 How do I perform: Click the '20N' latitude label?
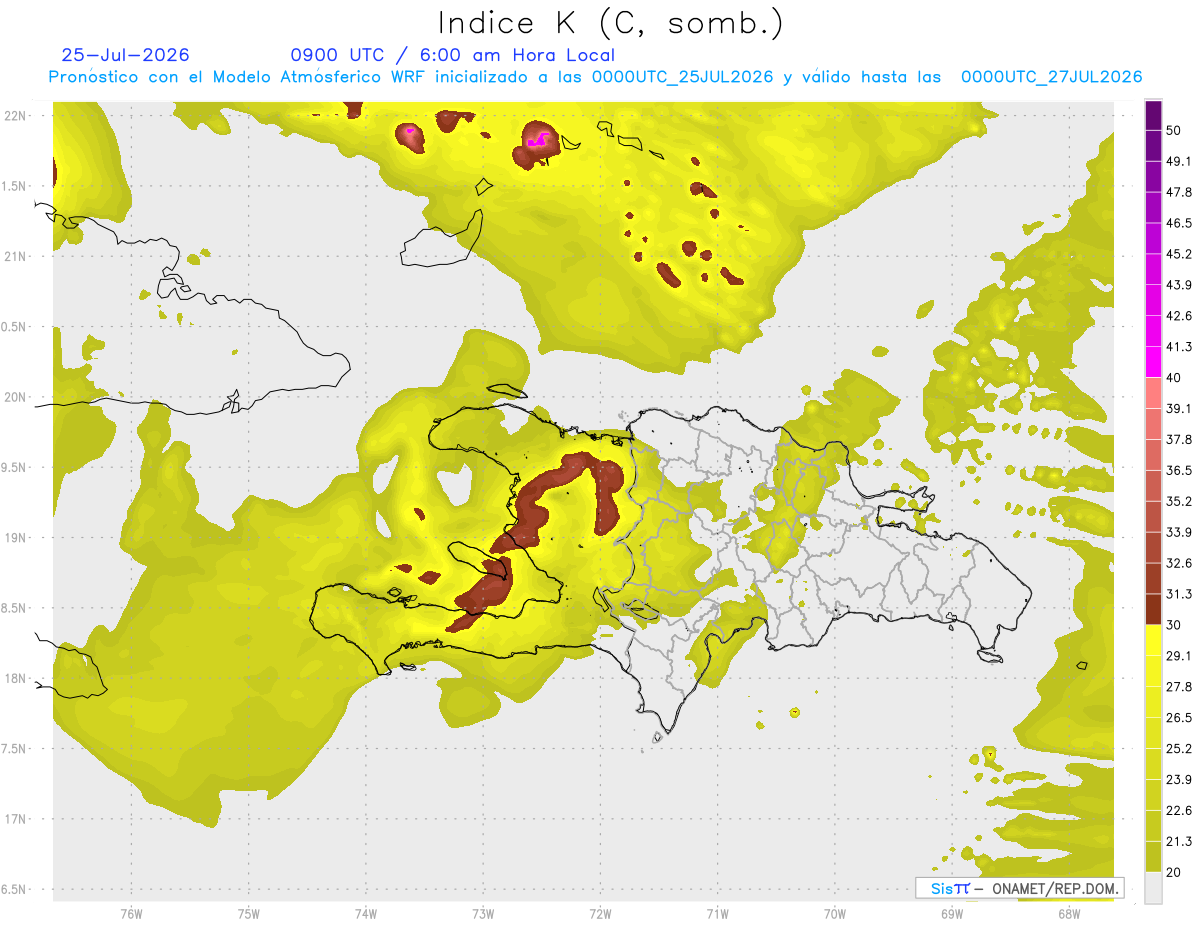click(x=15, y=397)
